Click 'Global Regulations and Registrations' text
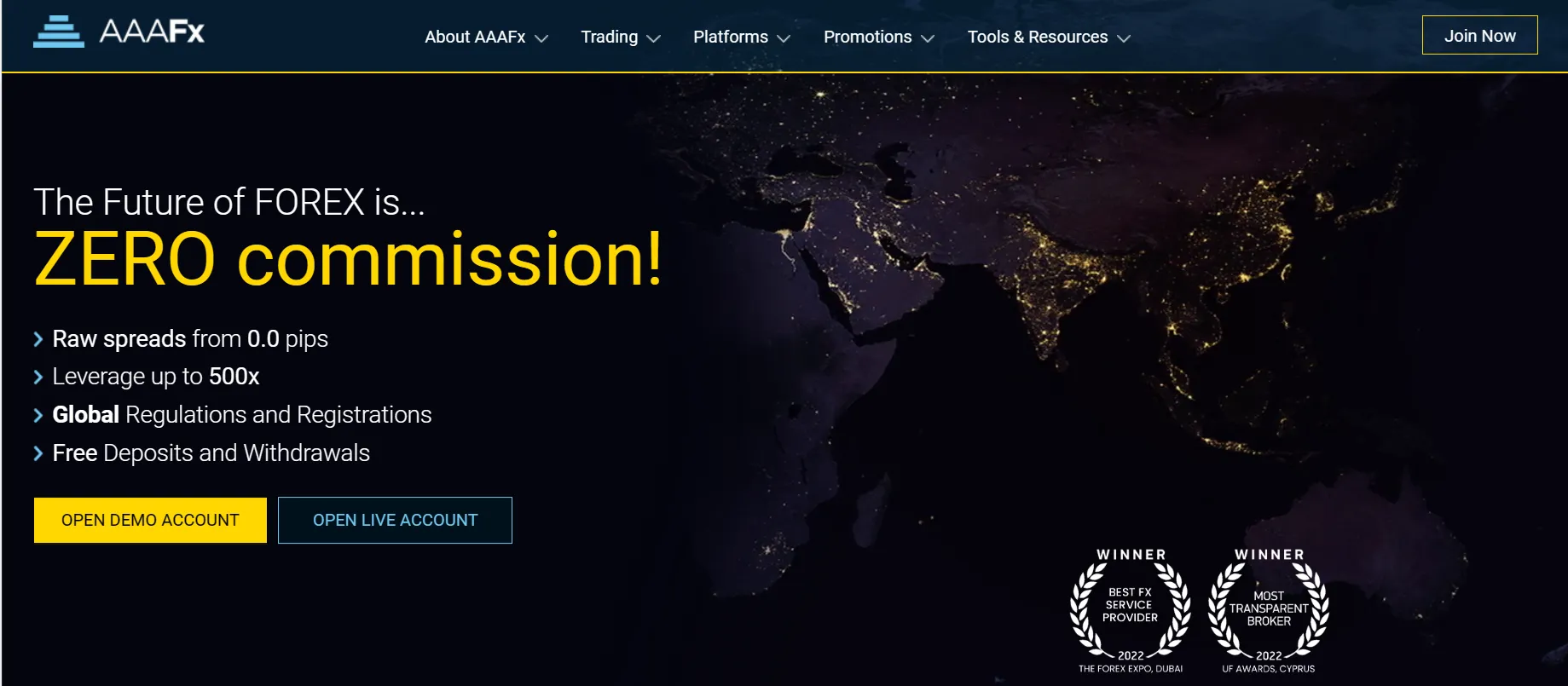 [x=242, y=415]
